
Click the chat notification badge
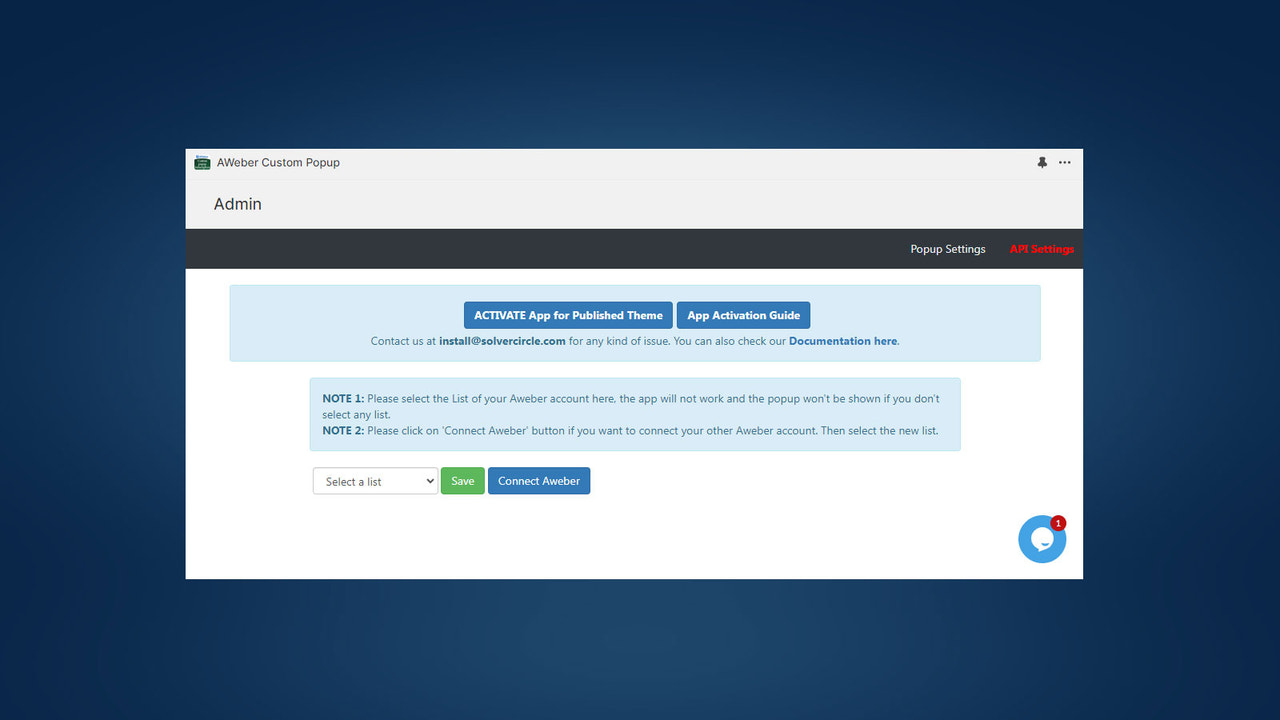(1058, 522)
